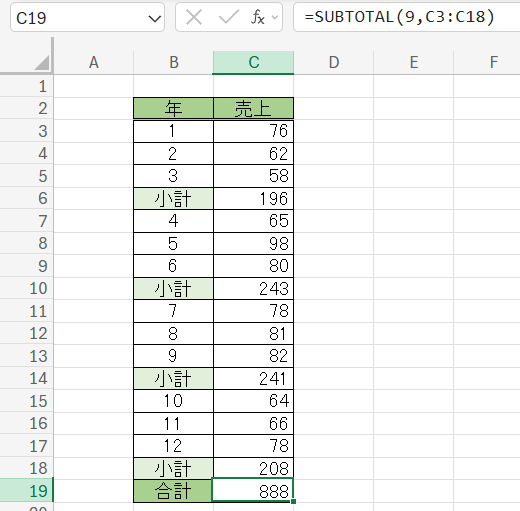The width and height of the screenshot is (520, 511).
Task: Select year cell 11 in column B
Action: (173, 424)
